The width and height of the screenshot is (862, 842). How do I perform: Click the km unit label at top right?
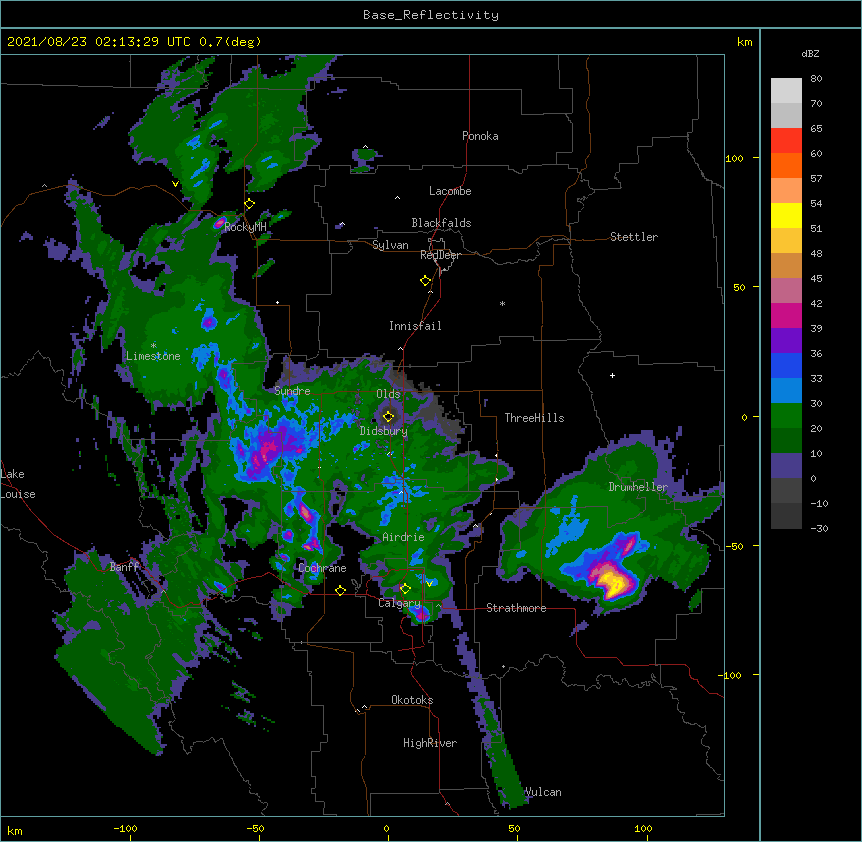pyautogui.click(x=745, y=42)
